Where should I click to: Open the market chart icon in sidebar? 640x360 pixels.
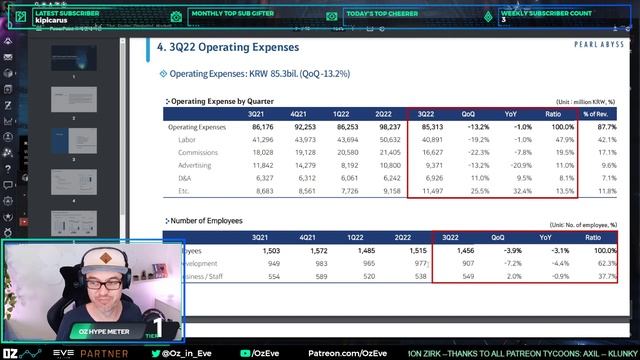(8, 121)
